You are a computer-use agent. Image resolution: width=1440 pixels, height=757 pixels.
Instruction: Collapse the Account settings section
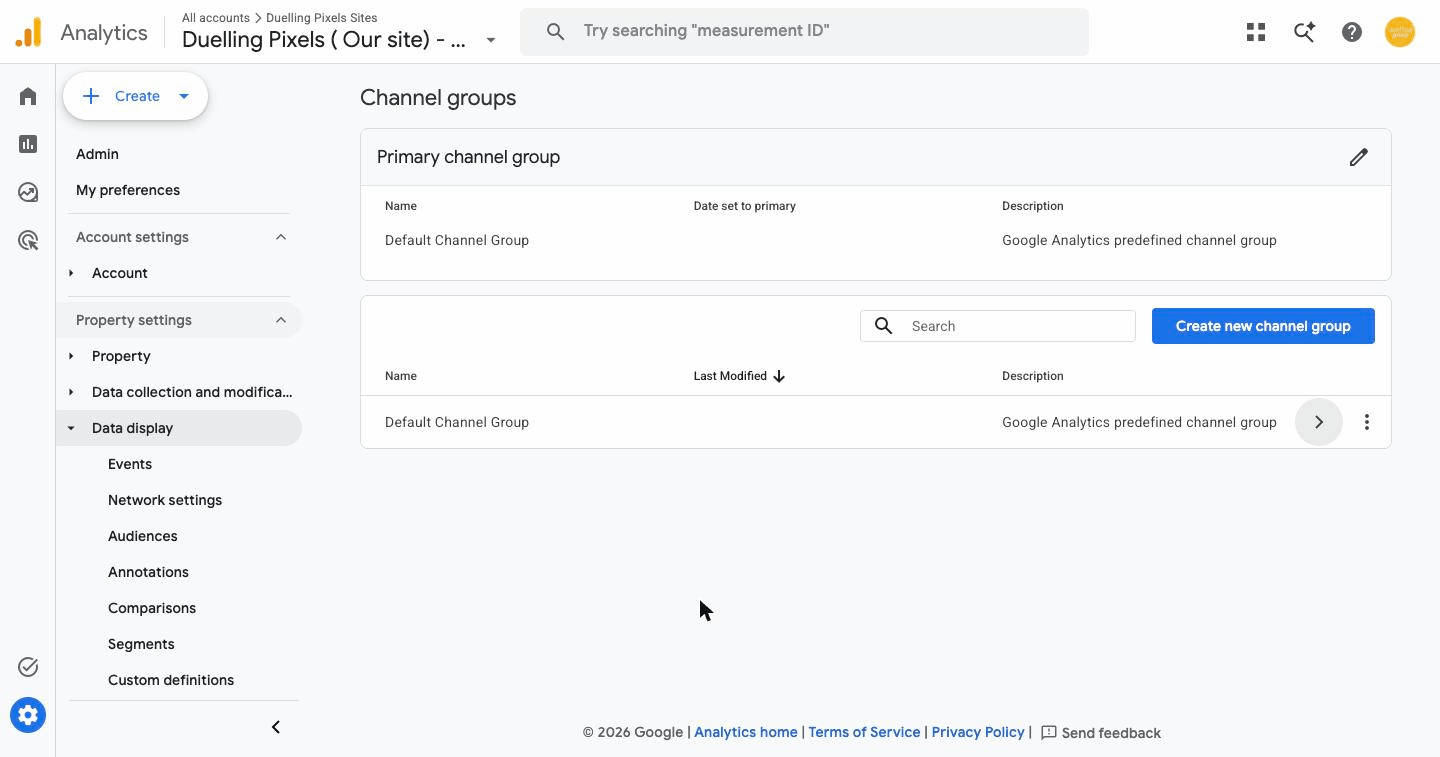[x=281, y=237]
